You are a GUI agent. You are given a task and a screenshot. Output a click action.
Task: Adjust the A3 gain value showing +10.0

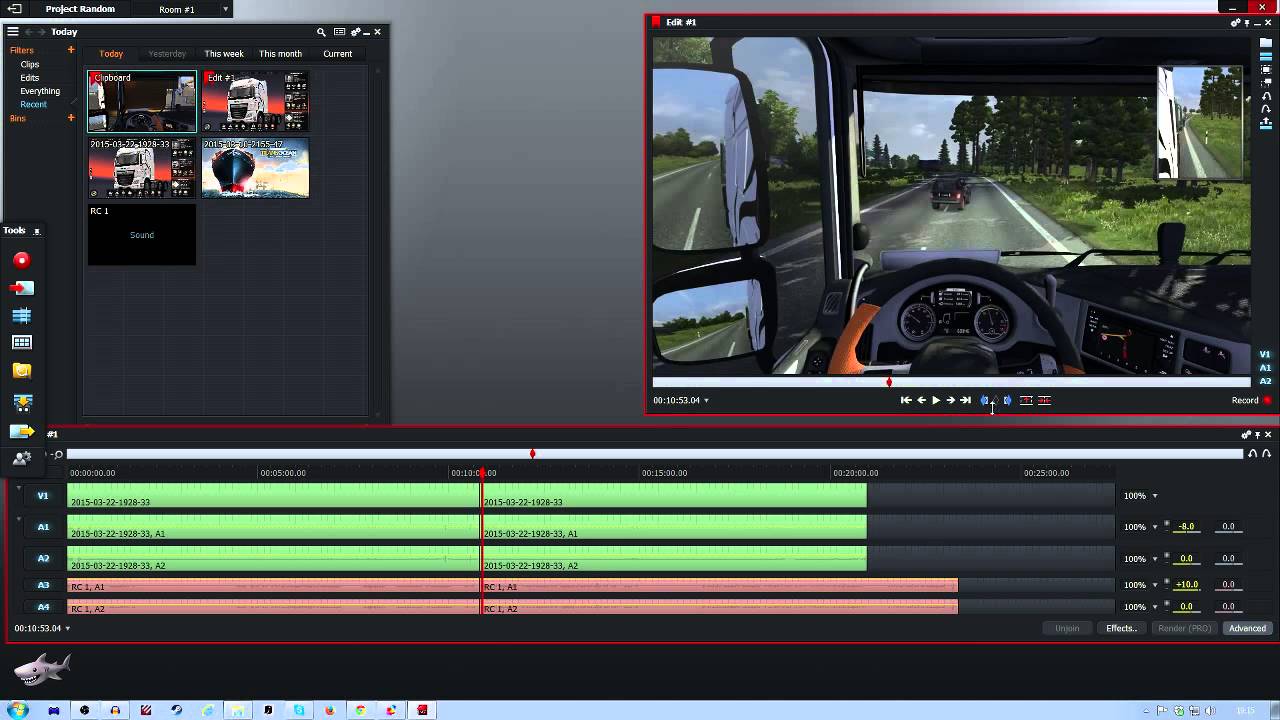pyautogui.click(x=1186, y=584)
